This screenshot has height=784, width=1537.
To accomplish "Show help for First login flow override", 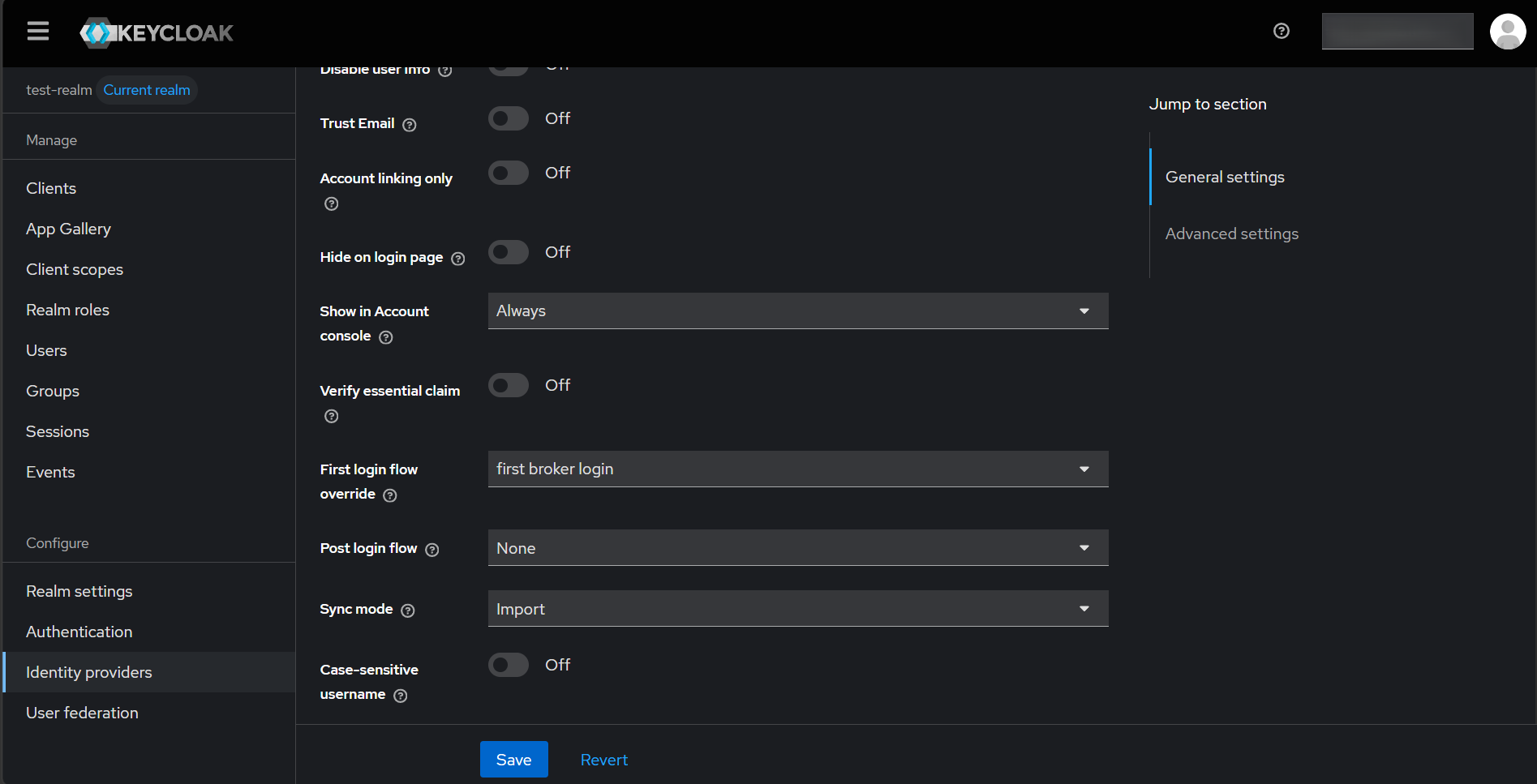I will pos(390,495).
